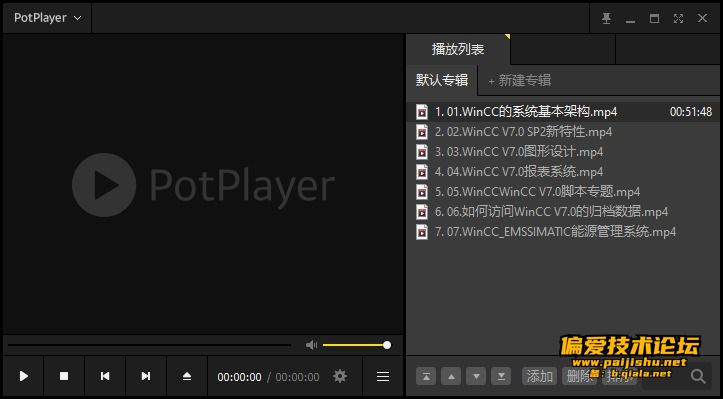Mute audio via the speaker icon
723x399 pixels.
coord(311,345)
